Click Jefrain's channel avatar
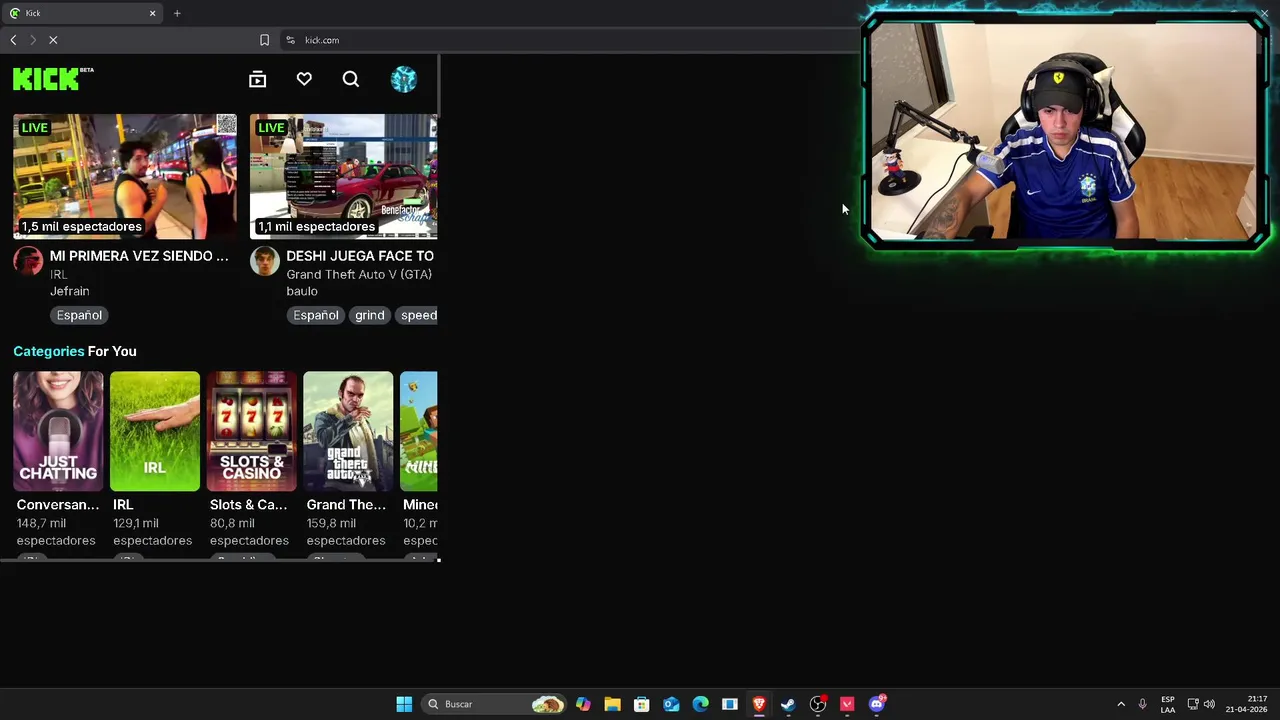The width and height of the screenshot is (1280, 720). click(x=28, y=261)
